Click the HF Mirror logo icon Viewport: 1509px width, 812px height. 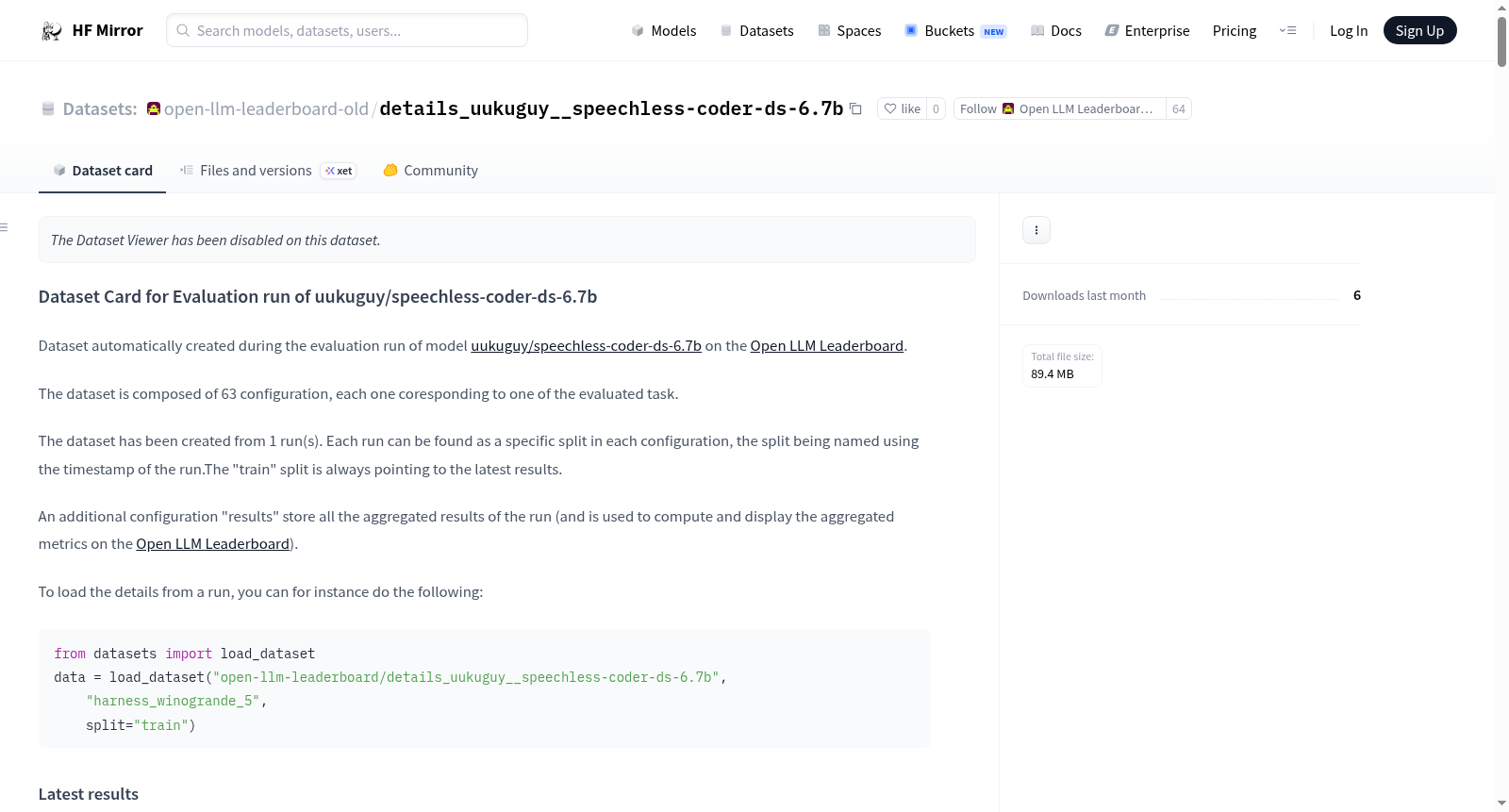point(52,31)
